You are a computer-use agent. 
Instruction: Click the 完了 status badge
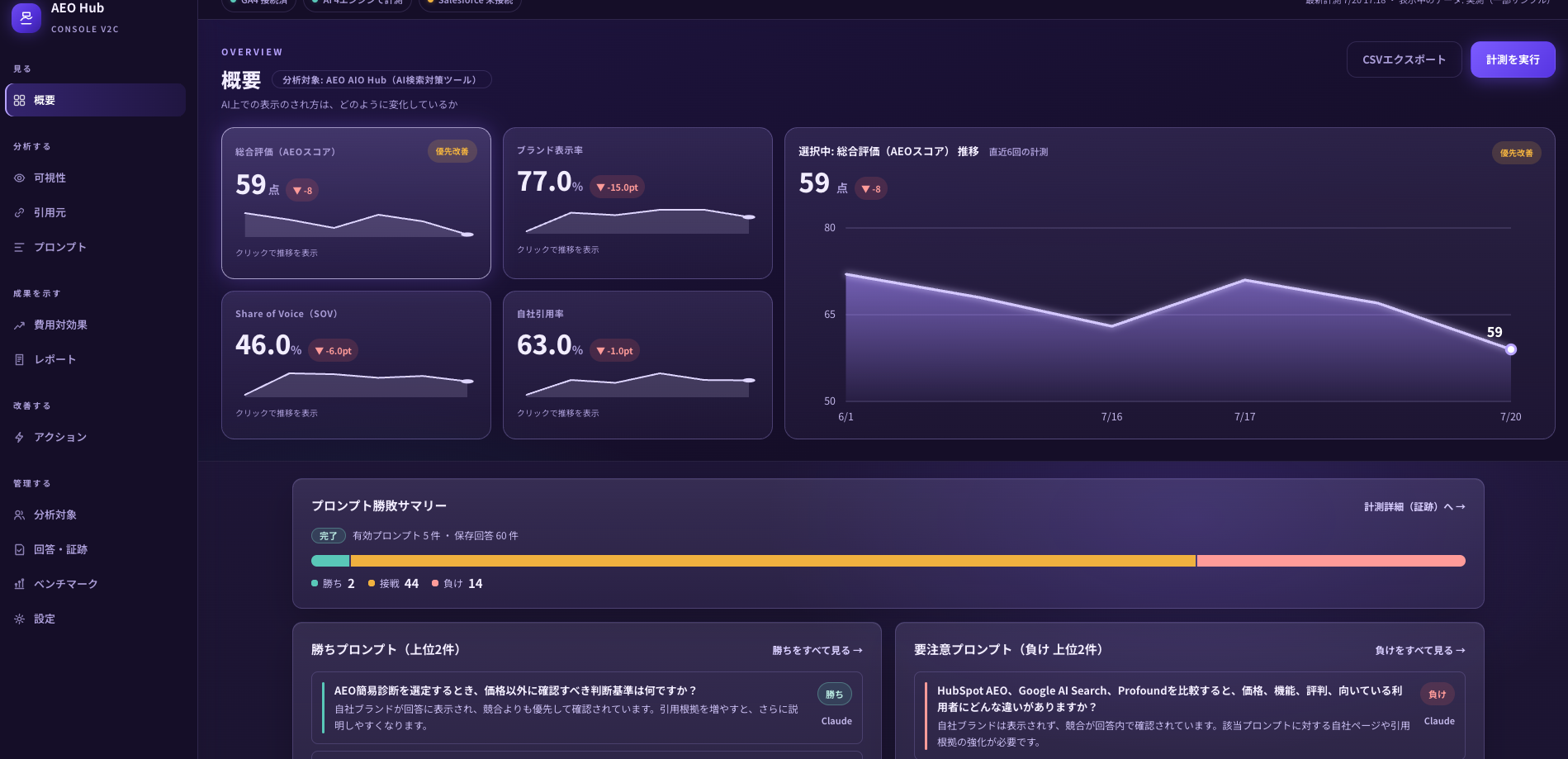329,536
